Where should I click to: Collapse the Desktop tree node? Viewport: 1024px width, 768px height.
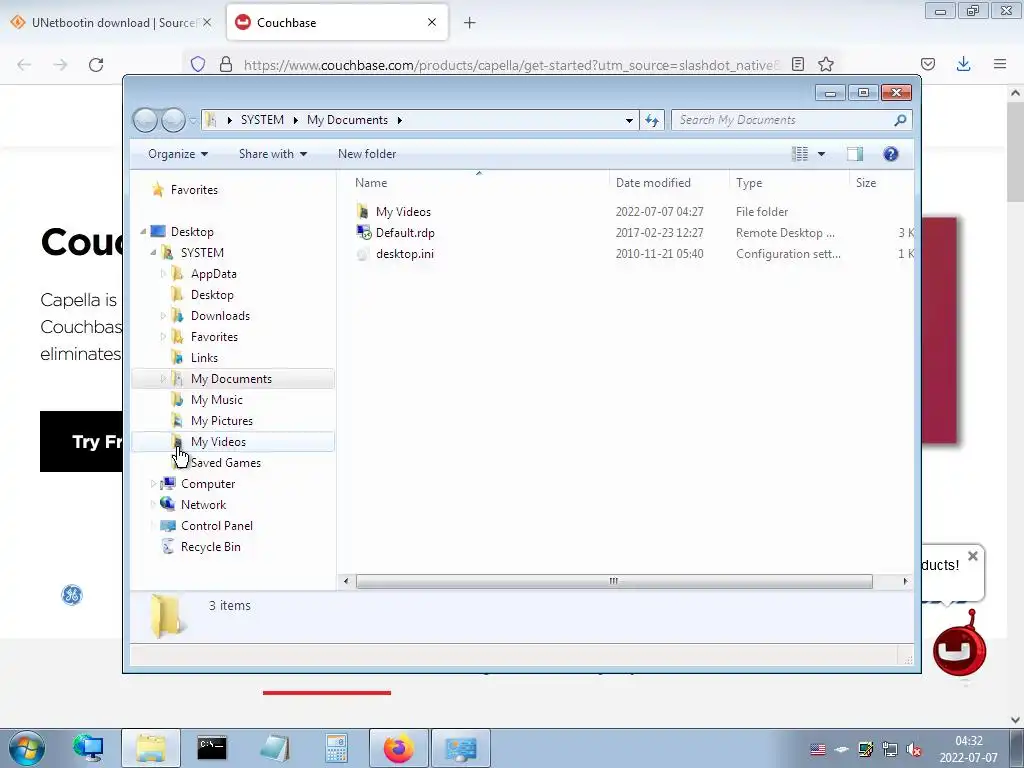coord(143,232)
